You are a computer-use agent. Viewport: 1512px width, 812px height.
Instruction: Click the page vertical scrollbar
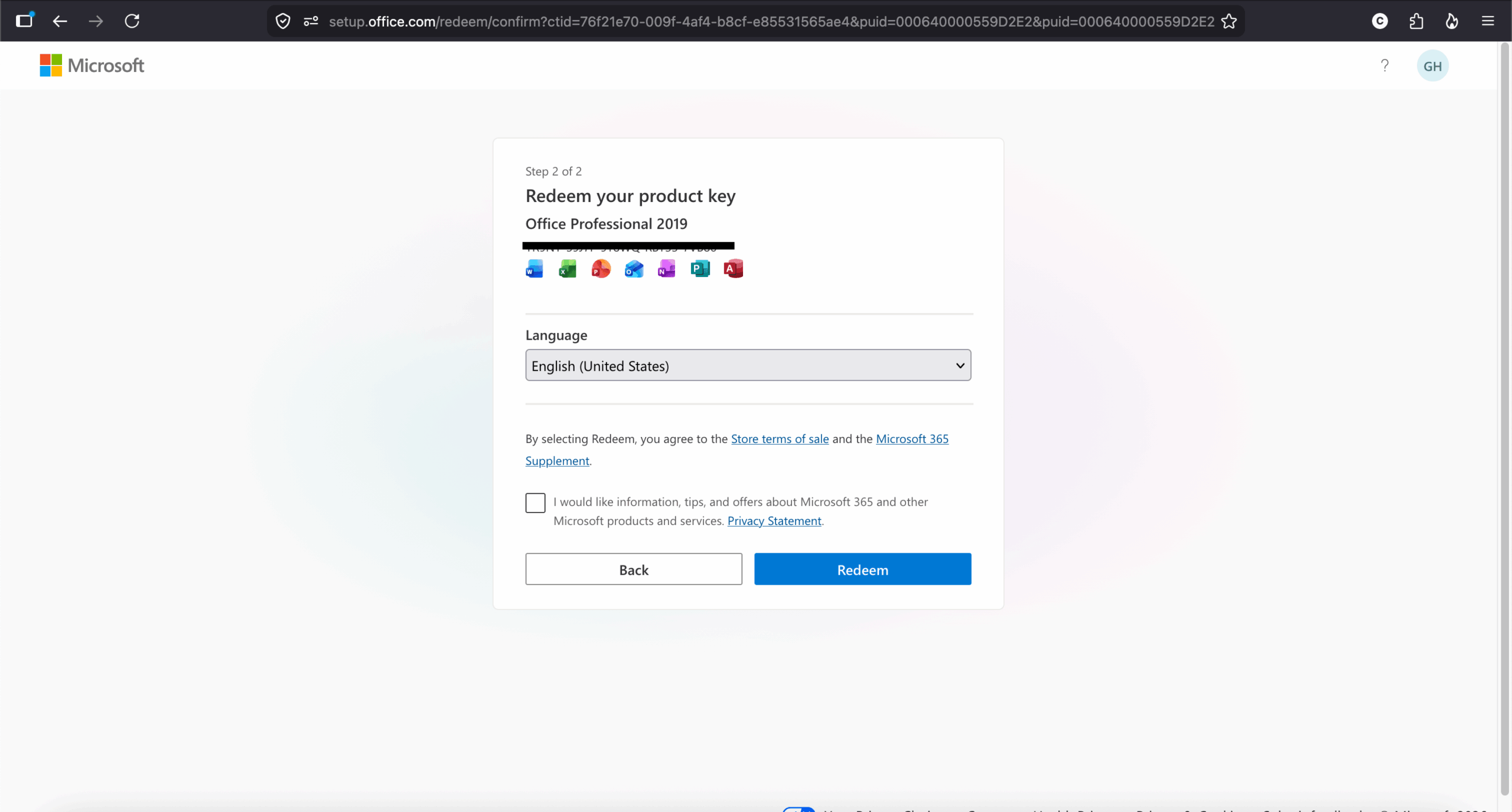point(1504,419)
